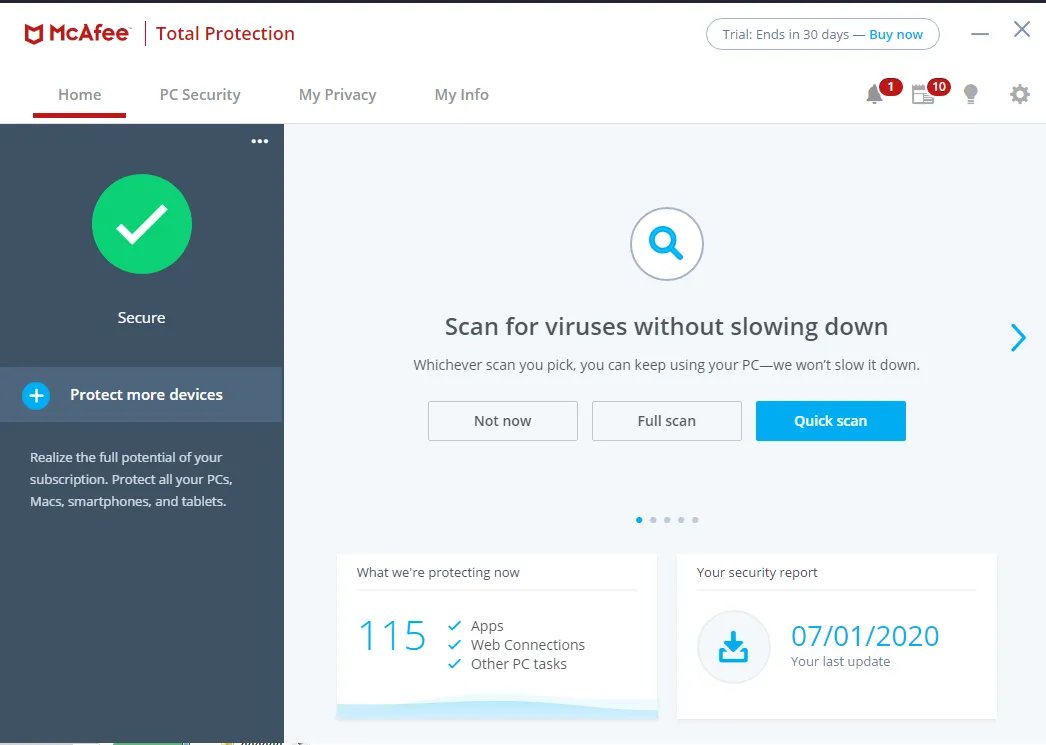Open the calendar icon with badge 10
The image size is (1046, 745).
tap(923, 95)
